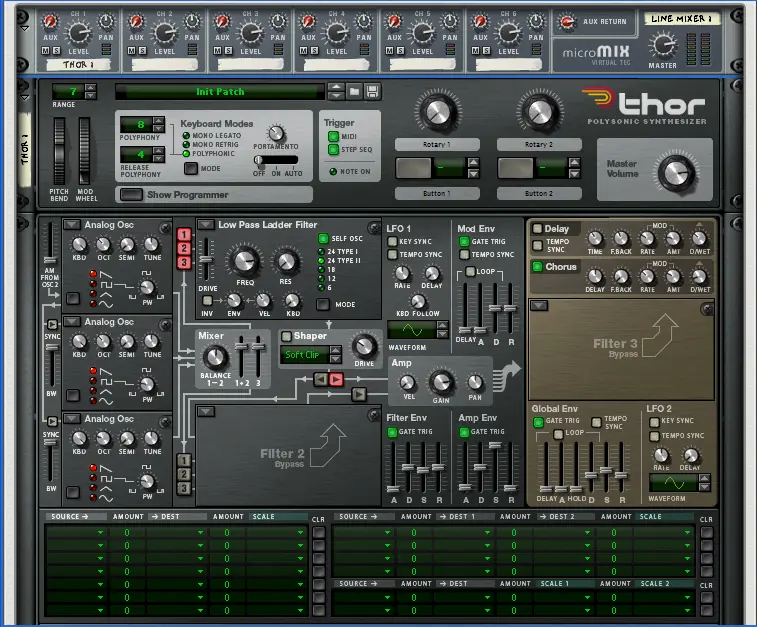
Task: Toggle Trigger MIDI button
Action: point(333,137)
